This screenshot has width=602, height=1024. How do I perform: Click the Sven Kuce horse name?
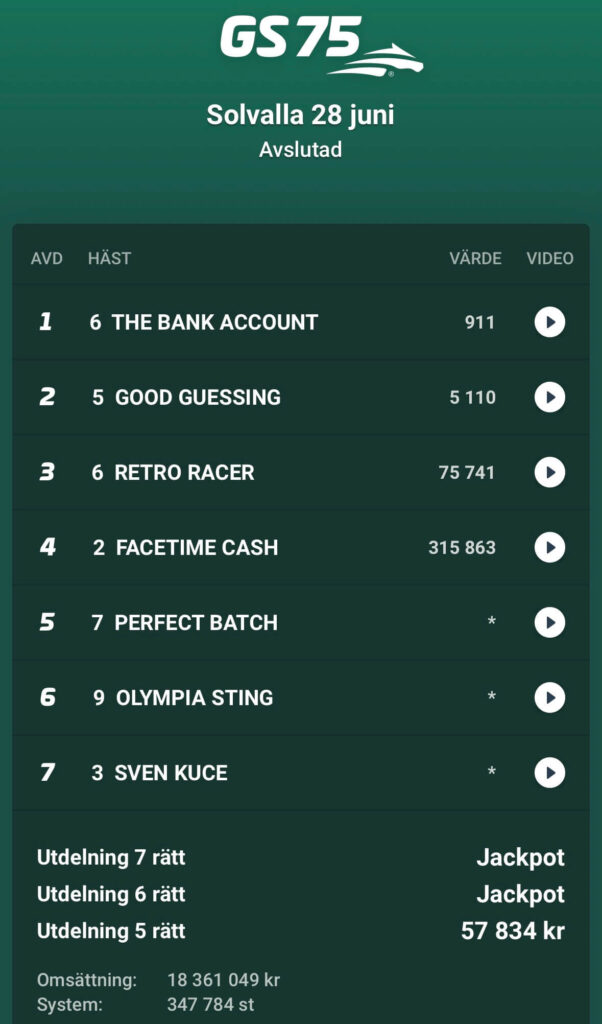[x=171, y=773]
